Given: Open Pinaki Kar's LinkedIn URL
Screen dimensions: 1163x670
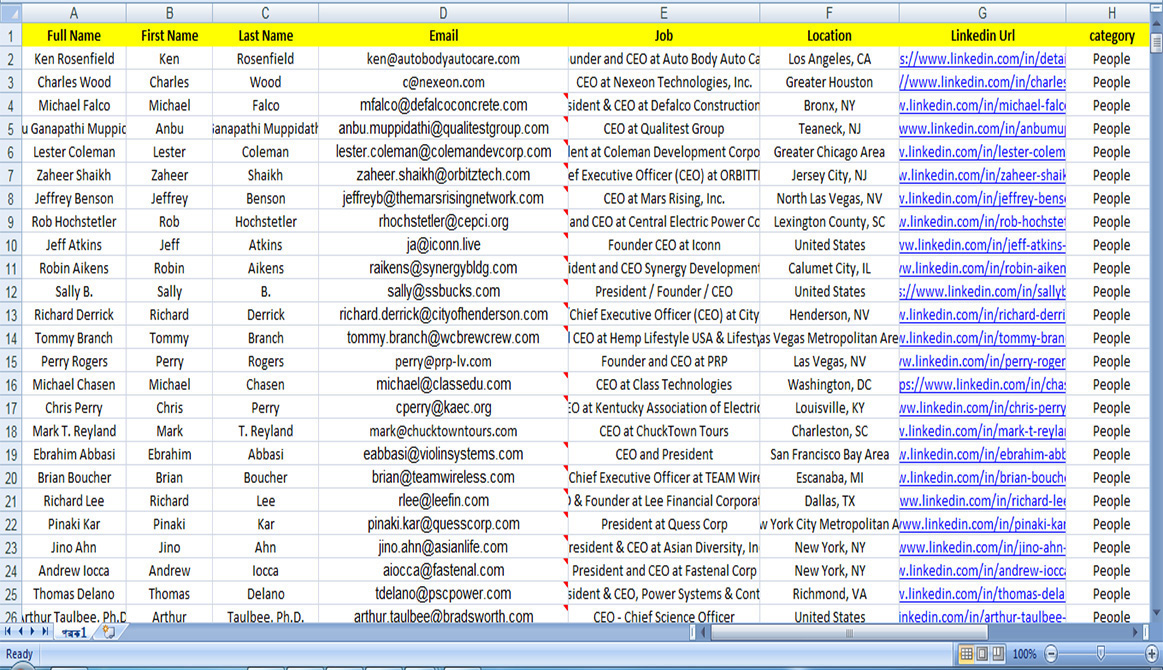Looking at the screenshot, I should (982, 524).
